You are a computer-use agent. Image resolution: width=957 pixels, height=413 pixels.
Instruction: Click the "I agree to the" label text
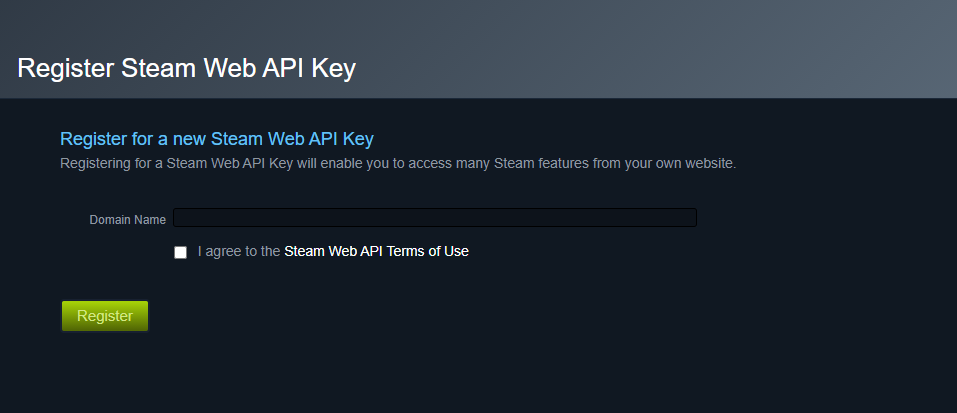click(x=239, y=252)
